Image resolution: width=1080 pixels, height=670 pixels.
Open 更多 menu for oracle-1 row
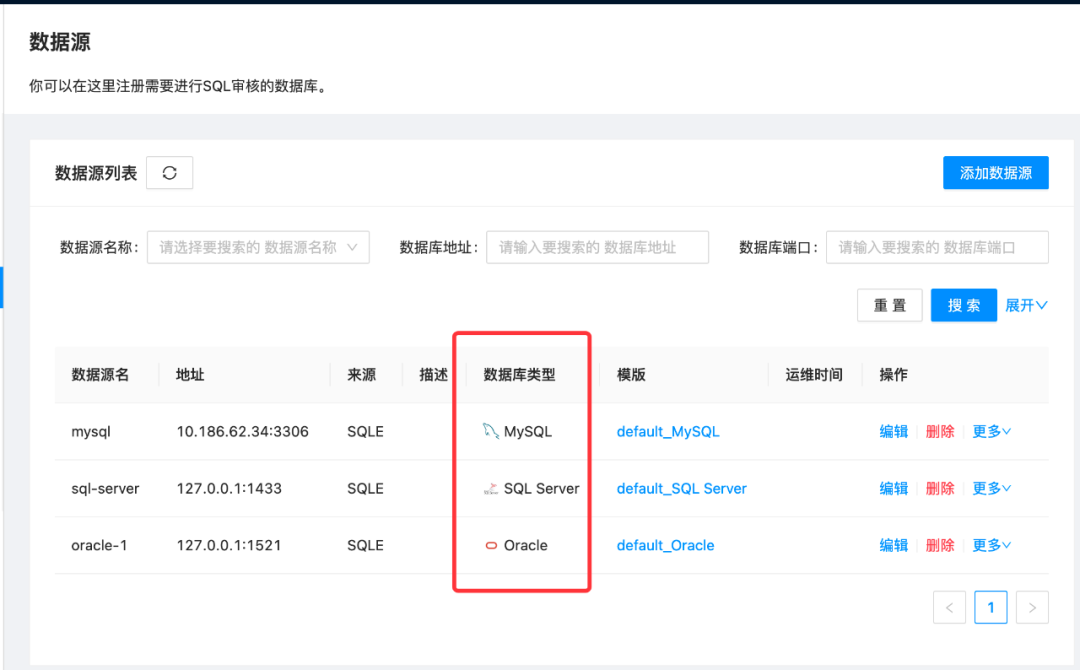(991, 545)
